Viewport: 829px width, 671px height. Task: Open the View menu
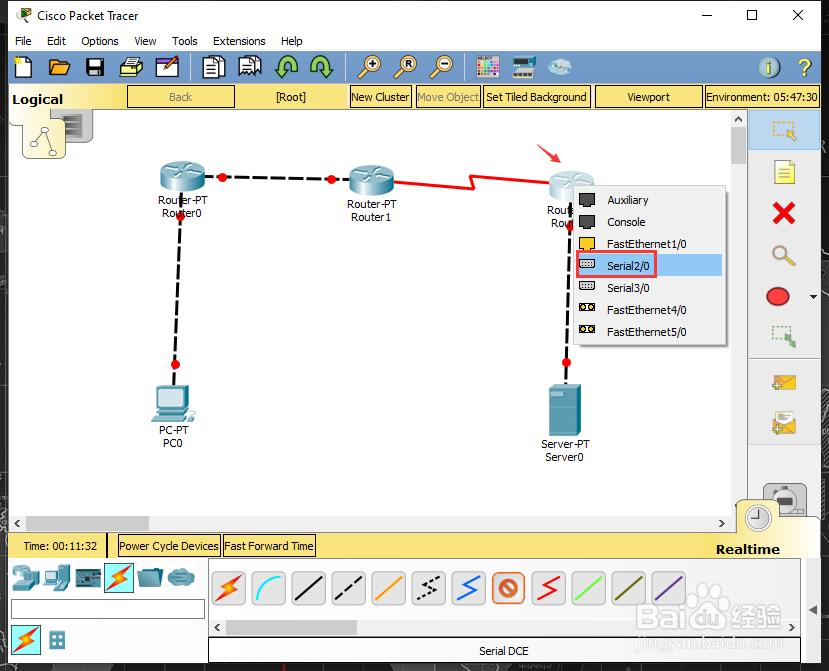145,41
